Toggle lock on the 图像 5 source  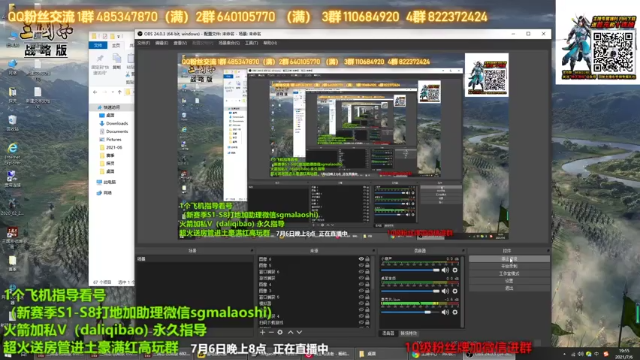pos(367,265)
